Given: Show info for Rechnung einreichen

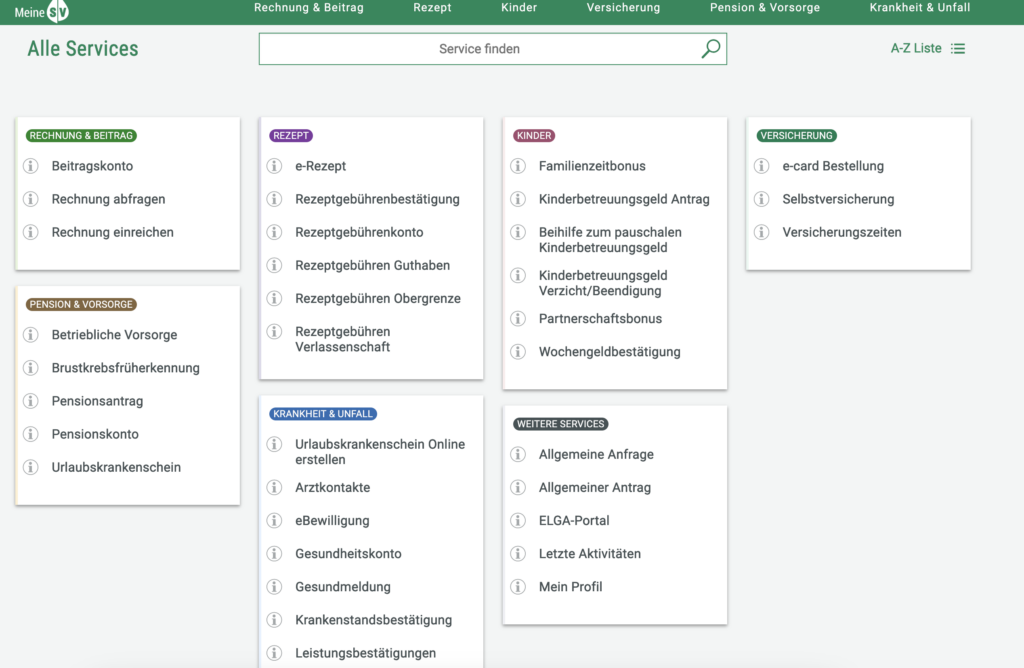Looking at the screenshot, I should (31, 232).
